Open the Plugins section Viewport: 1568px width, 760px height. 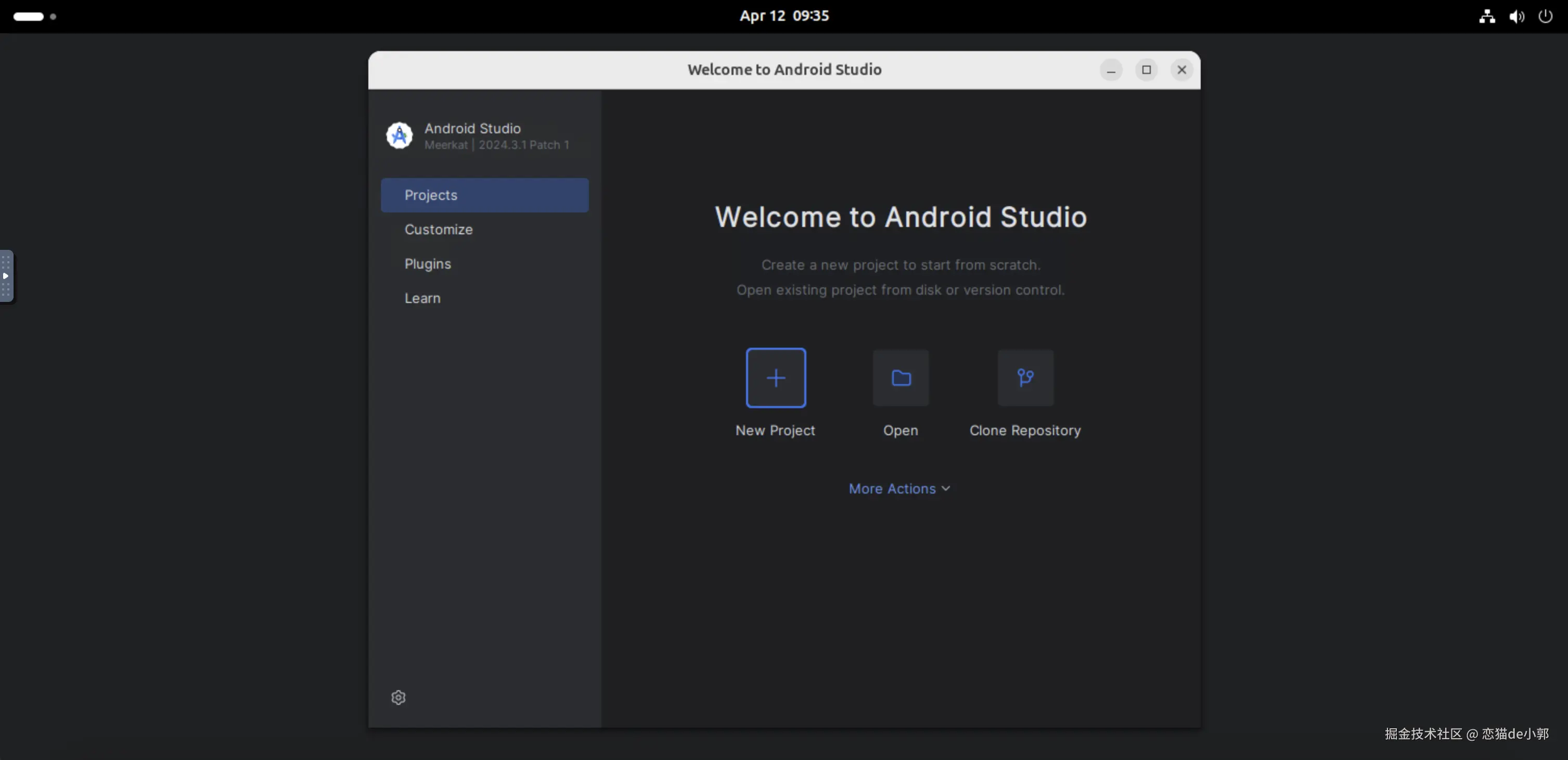coord(427,264)
